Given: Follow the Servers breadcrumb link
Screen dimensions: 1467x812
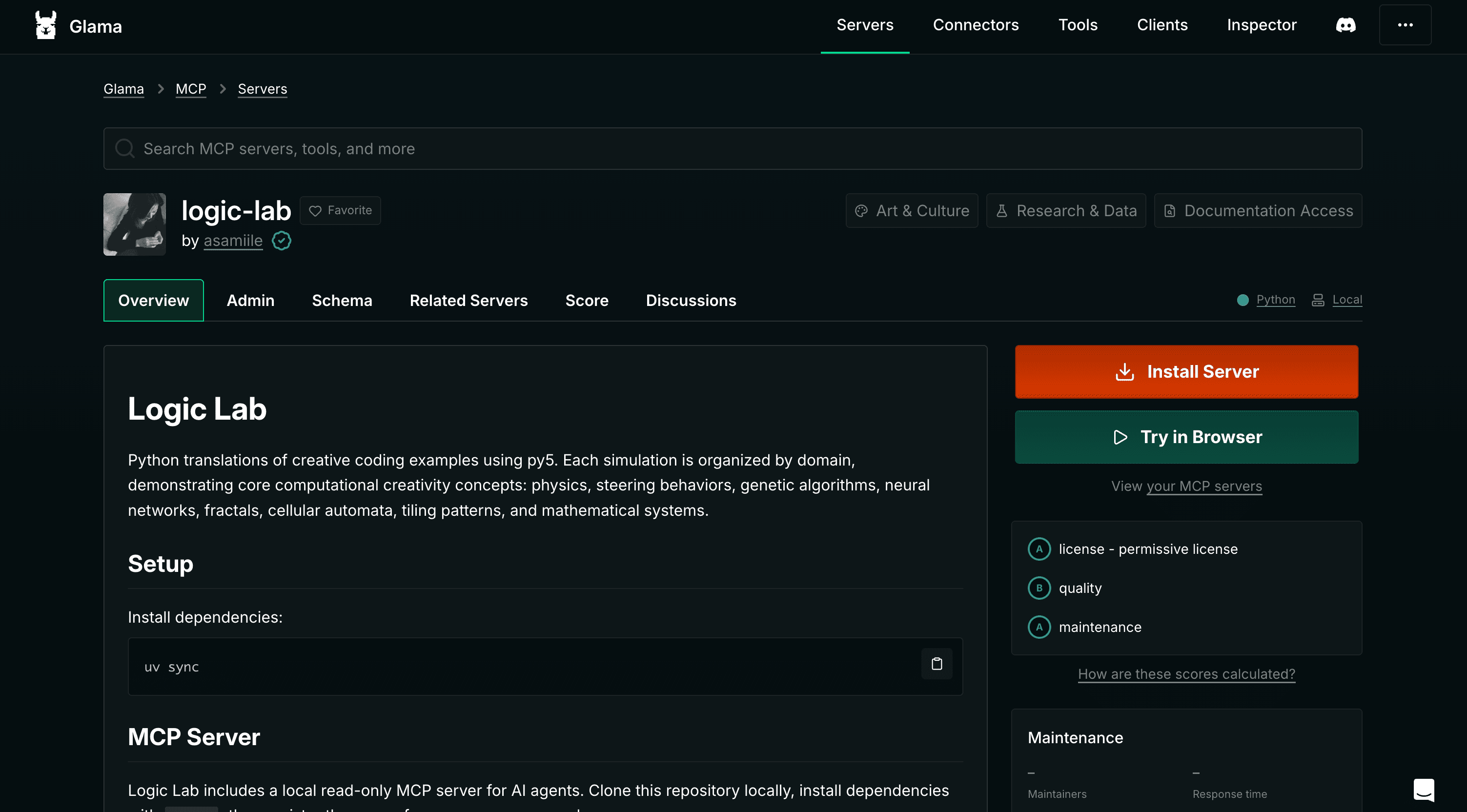Looking at the screenshot, I should (263, 89).
